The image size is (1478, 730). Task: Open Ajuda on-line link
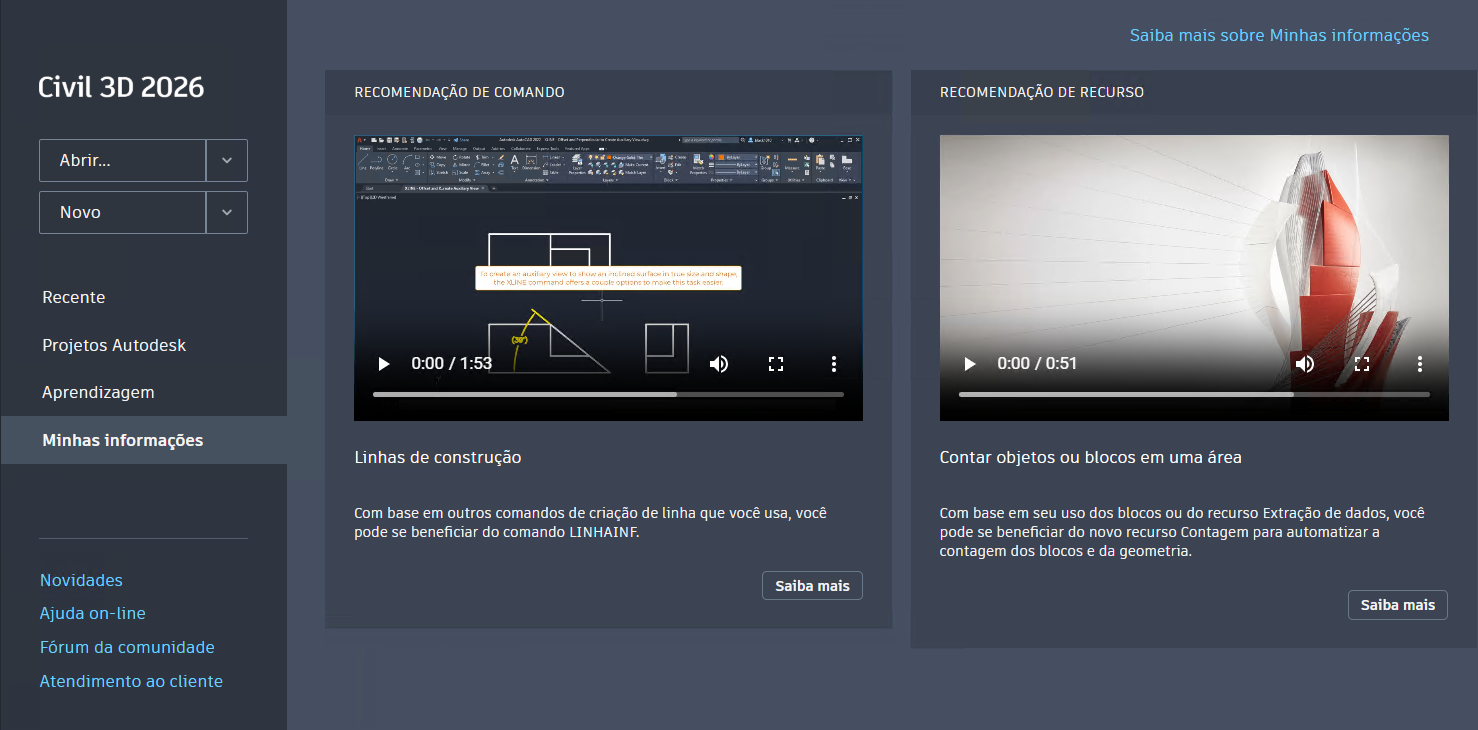(93, 613)
